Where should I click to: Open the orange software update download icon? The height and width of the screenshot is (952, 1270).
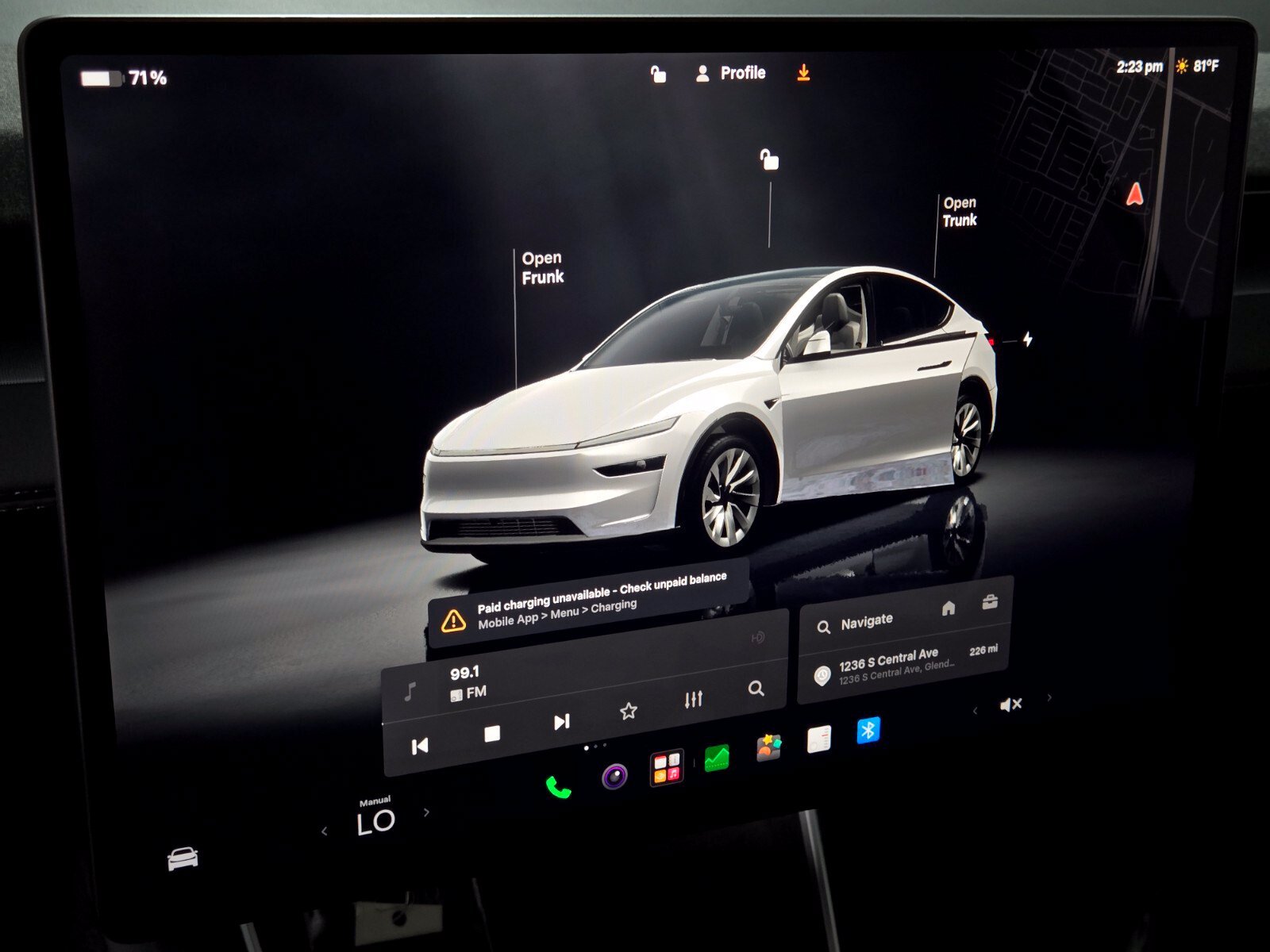tap(803, 73)
